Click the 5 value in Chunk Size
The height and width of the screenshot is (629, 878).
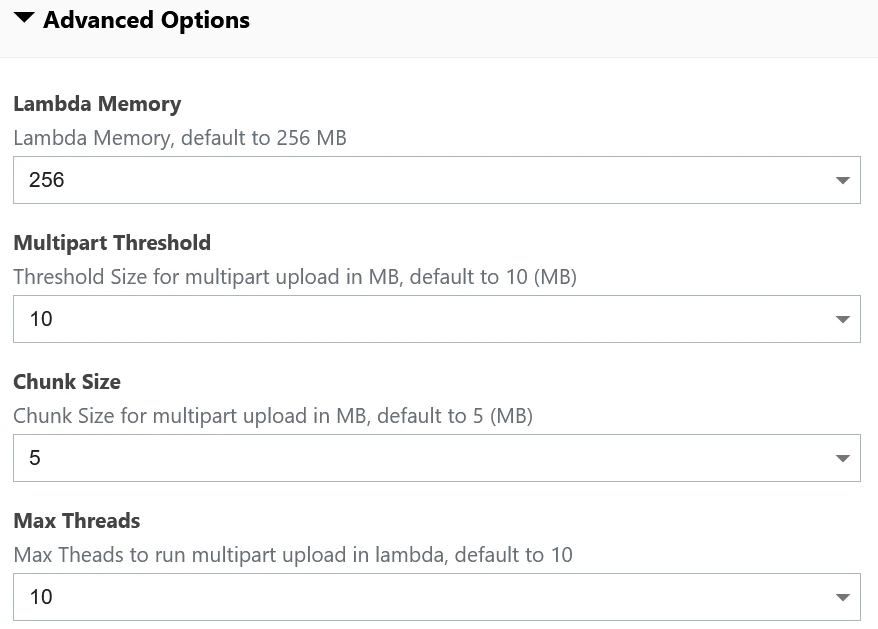point(36,459)
